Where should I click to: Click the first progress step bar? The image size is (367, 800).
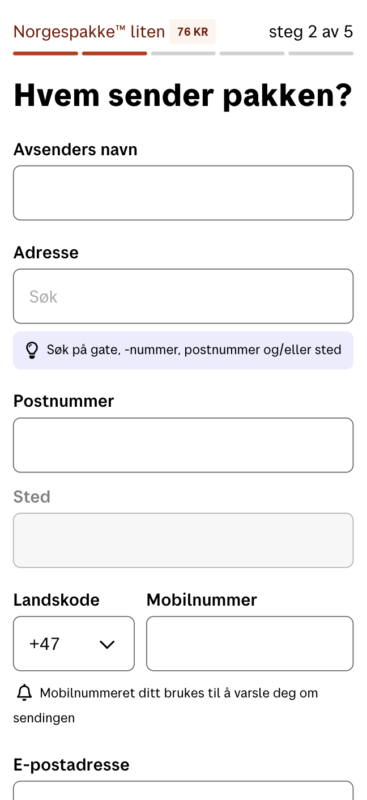click(x=45, y=53)
